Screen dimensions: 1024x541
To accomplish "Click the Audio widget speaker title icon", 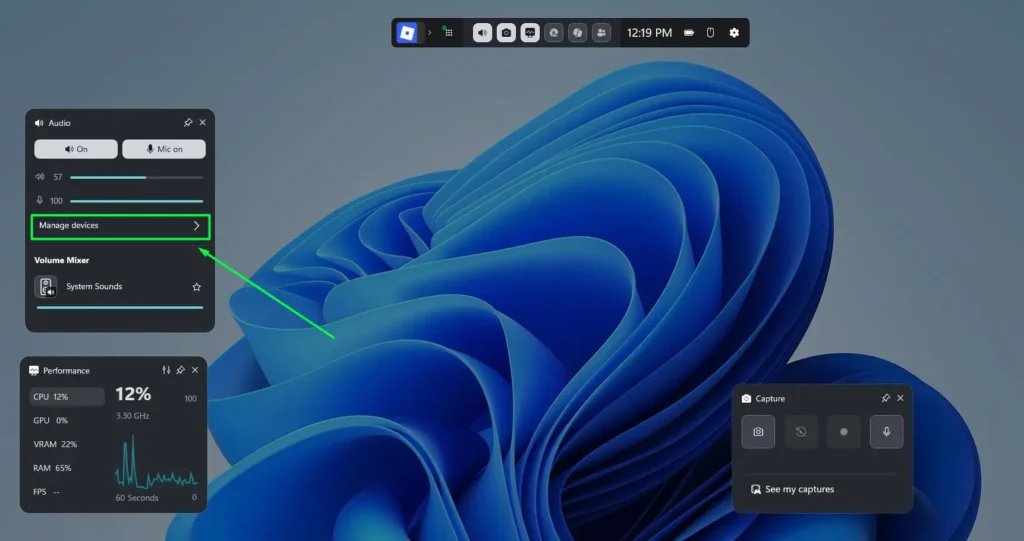I will click(39, 123).
